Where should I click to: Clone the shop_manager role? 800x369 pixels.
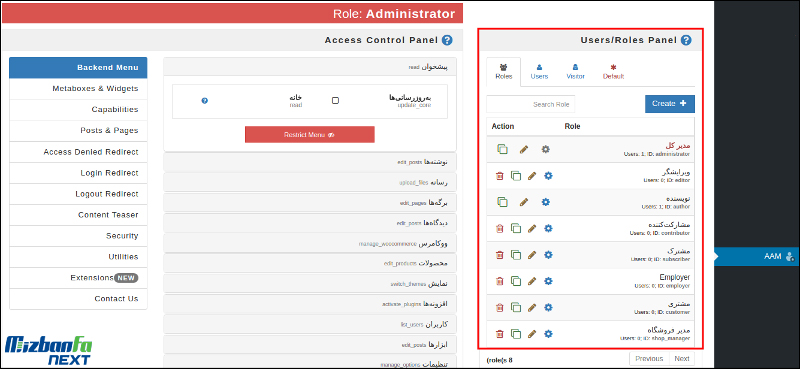coord(516,334)
